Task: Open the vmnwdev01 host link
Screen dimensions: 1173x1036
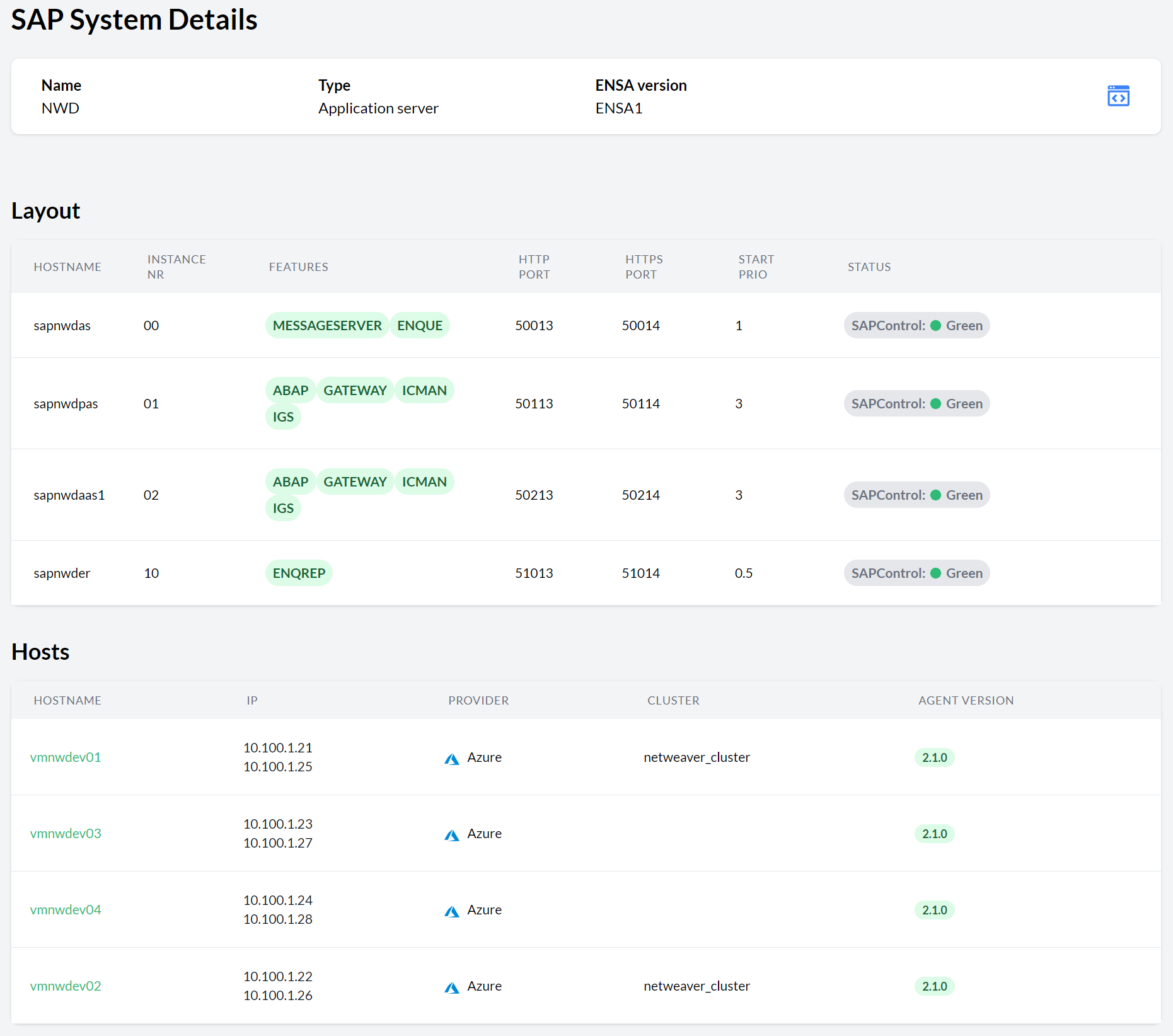Action: point(66,757)
